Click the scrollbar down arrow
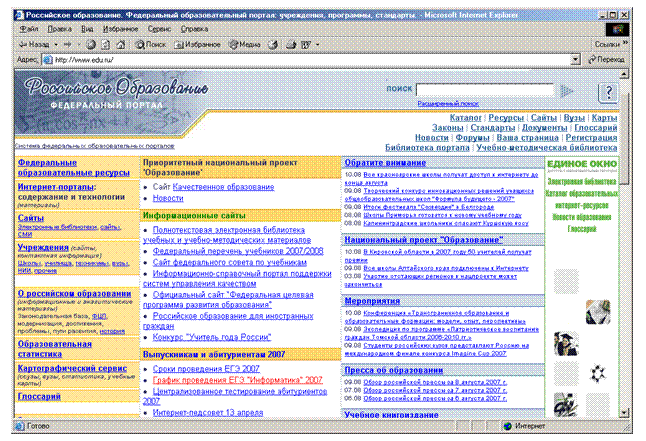Image resolution: width=646 pixels, height=441 pixels. click(624, 413)
